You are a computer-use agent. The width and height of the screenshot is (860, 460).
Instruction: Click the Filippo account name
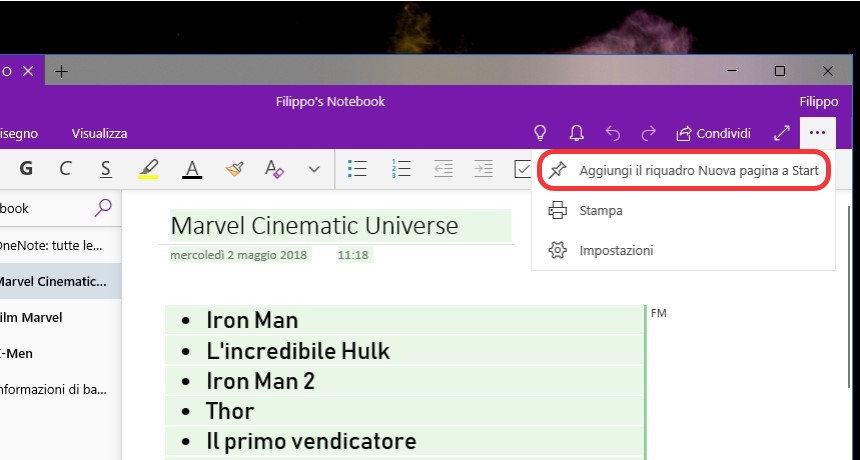click(x=818, y=101)
